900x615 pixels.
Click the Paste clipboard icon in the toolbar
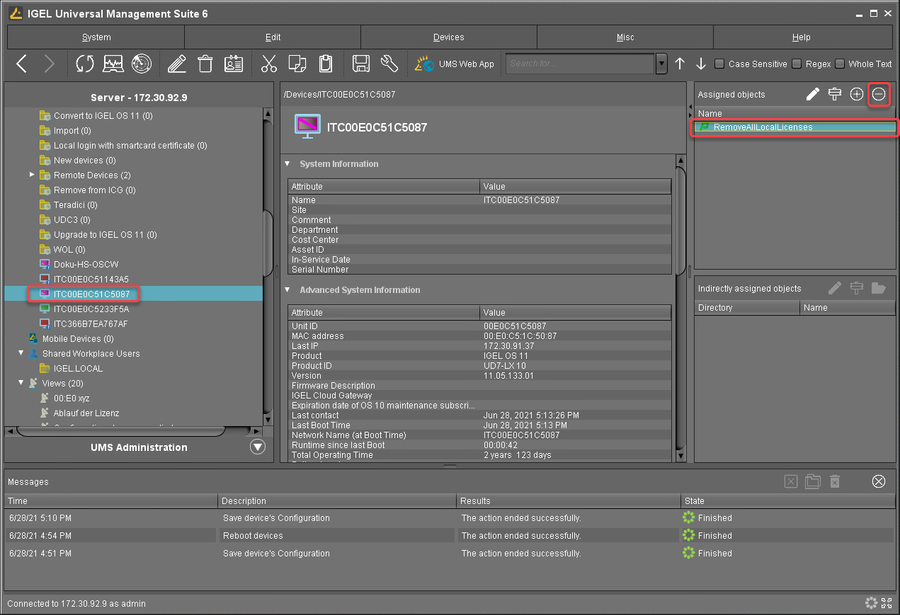point(326,64)
